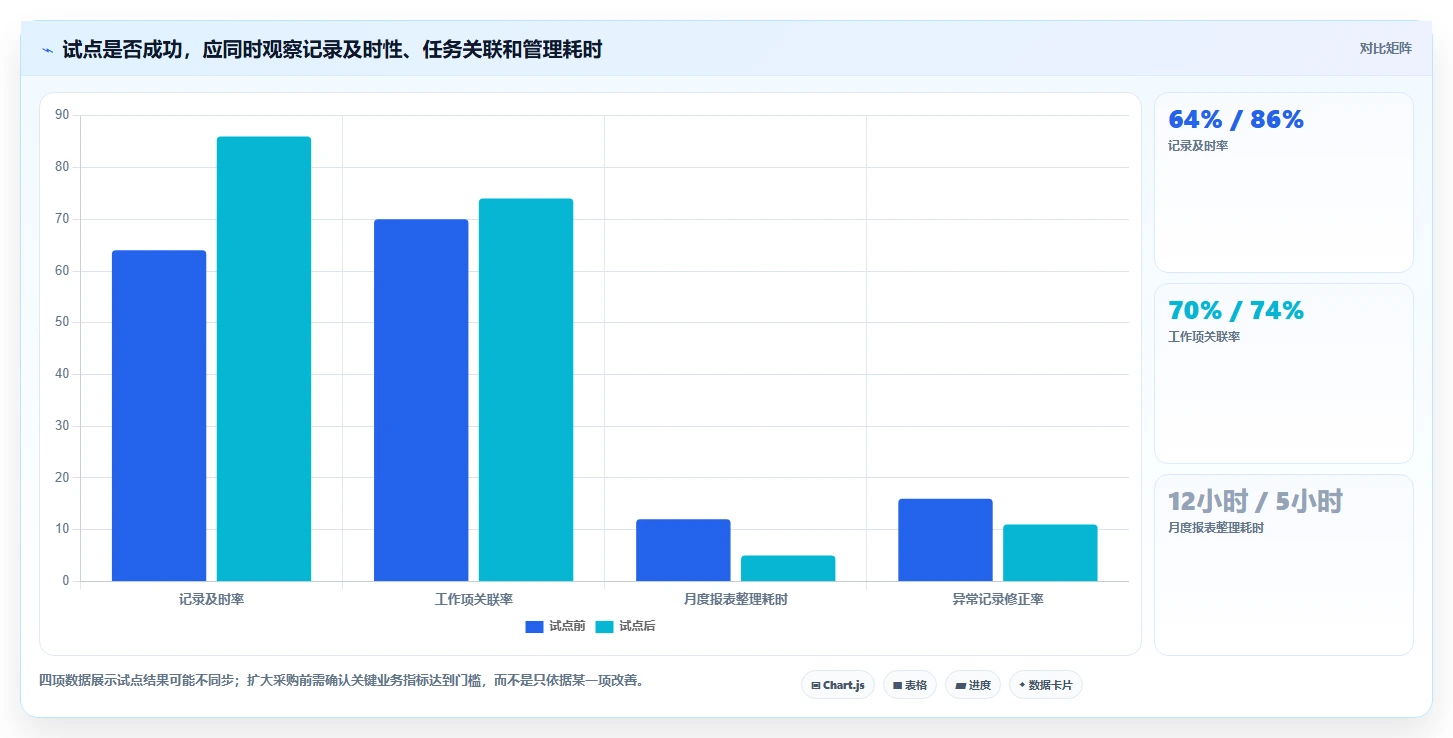This screenshot has width=1453, height=738.
Task: Click the 试点后 bar for 月度报表整理耗时
Action: [788, 568]
